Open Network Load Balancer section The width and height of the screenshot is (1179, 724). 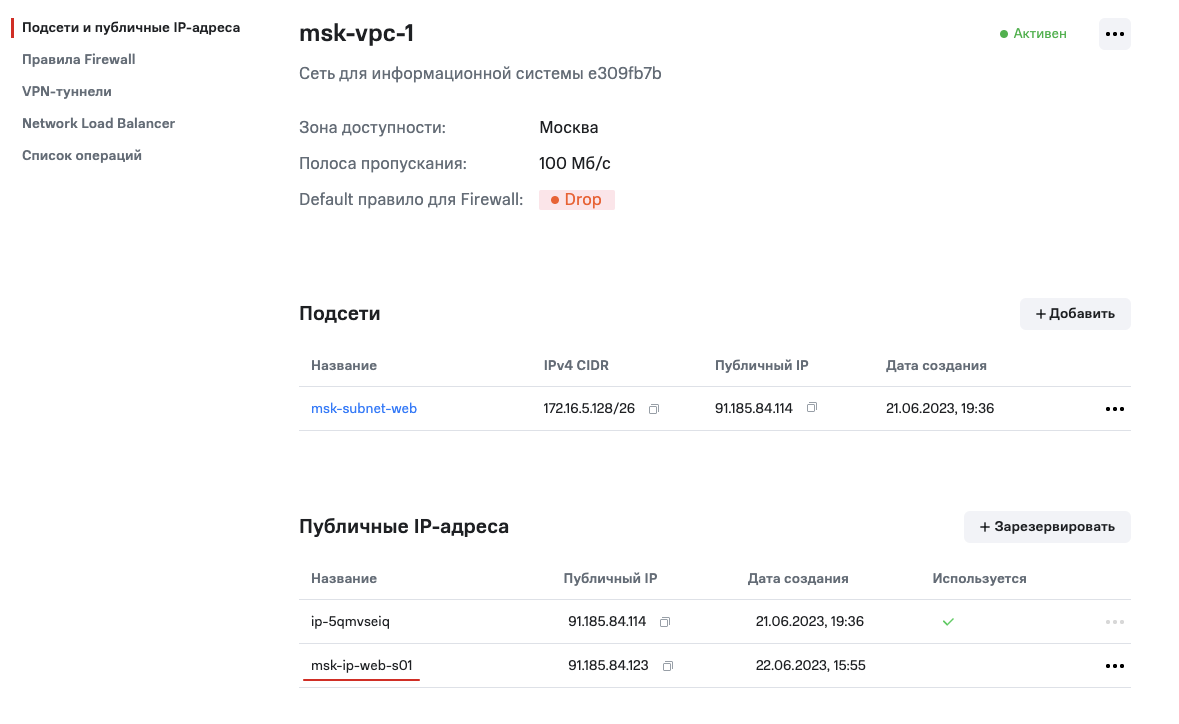(x=98, y=123)
